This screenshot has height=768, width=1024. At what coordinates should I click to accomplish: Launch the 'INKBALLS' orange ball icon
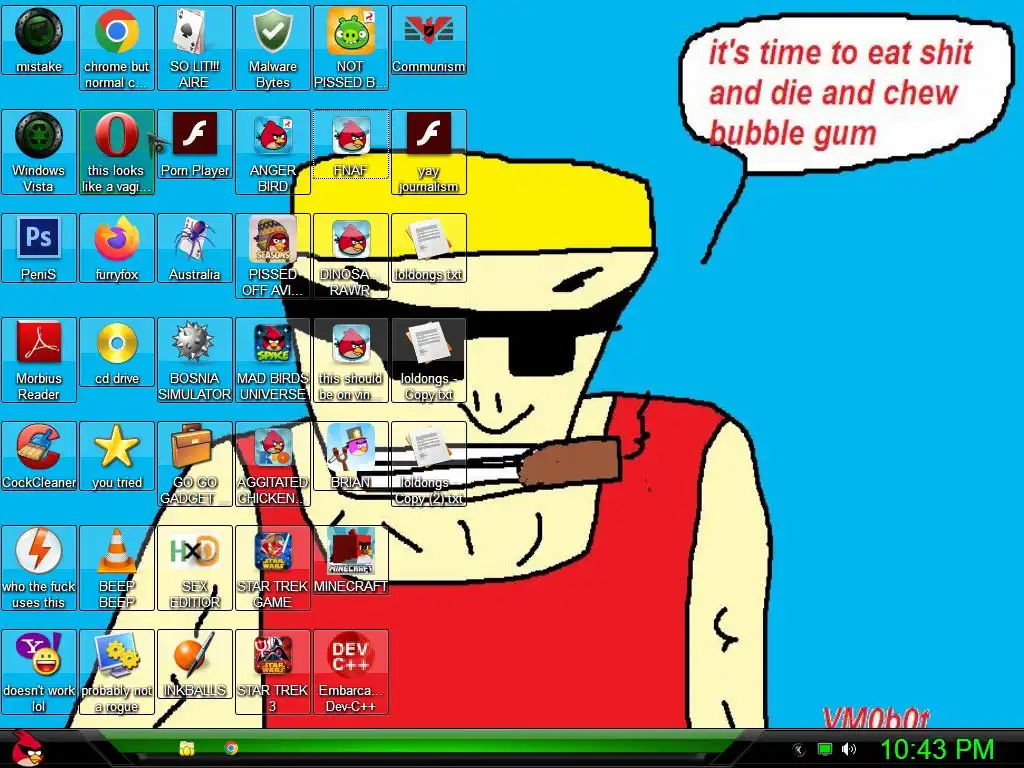tap(194, 664)
